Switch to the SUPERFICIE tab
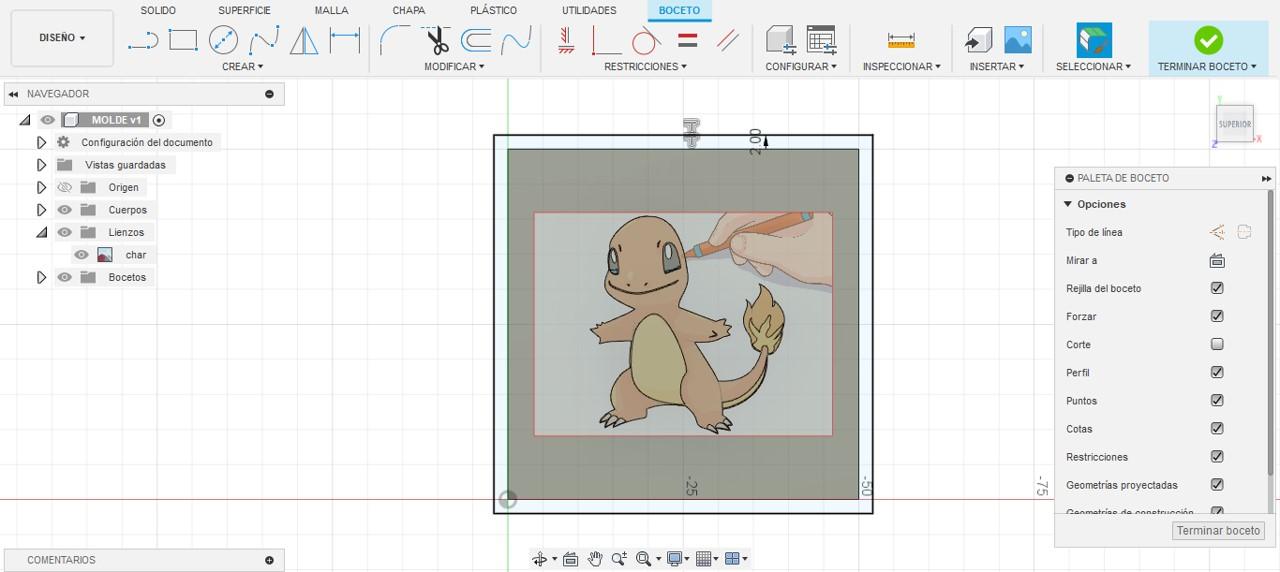Viewport: 1280px width, 572px height. [244, 10]
